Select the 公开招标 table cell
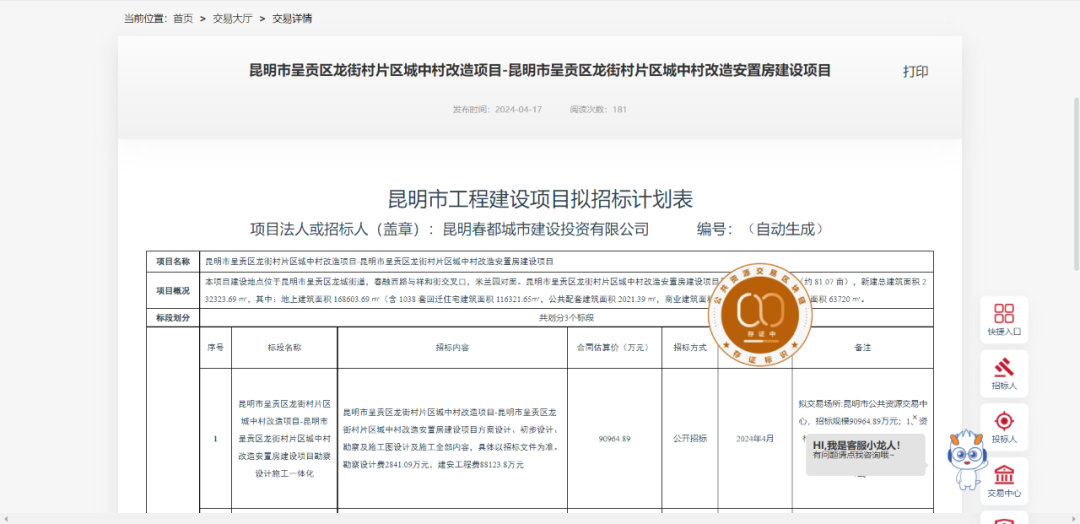The height and width of the screenshot is (524, 1080). [x=690, y=438]
